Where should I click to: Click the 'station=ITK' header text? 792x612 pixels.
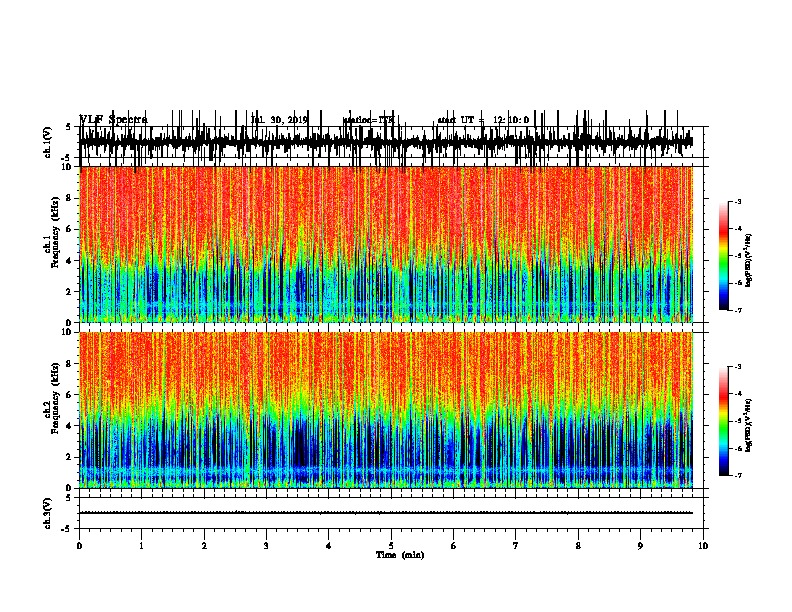[368, 120]
